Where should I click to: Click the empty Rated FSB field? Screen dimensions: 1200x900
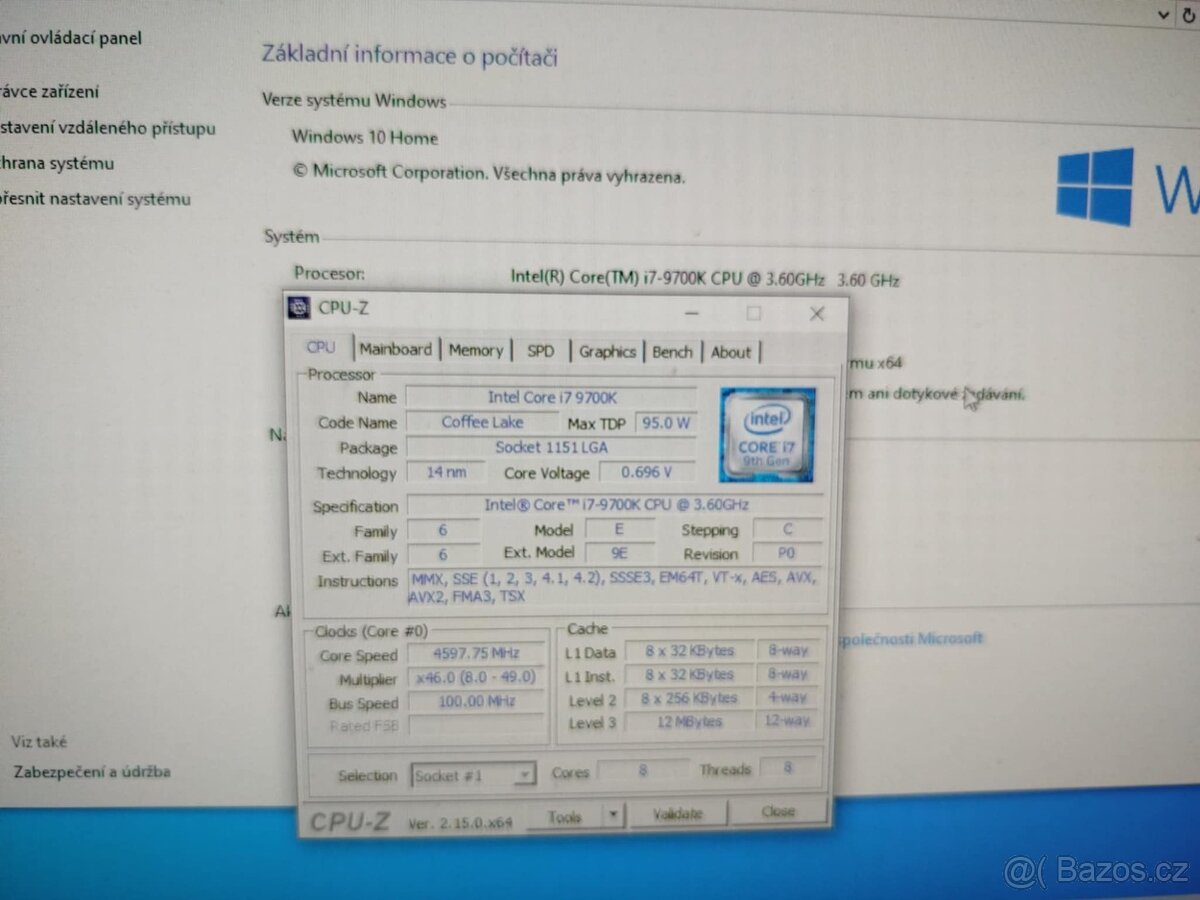pyautogui.click(x=476, y=726)
